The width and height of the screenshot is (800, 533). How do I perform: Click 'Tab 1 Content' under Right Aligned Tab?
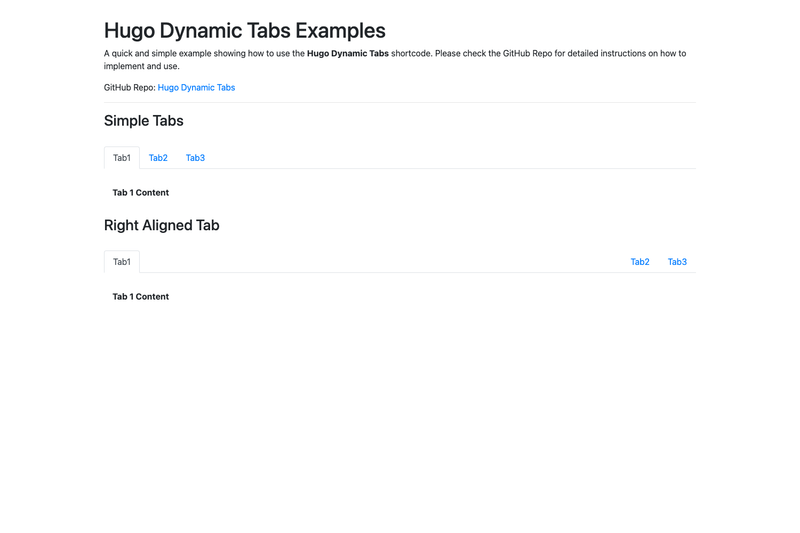click(x=141, y=297)
